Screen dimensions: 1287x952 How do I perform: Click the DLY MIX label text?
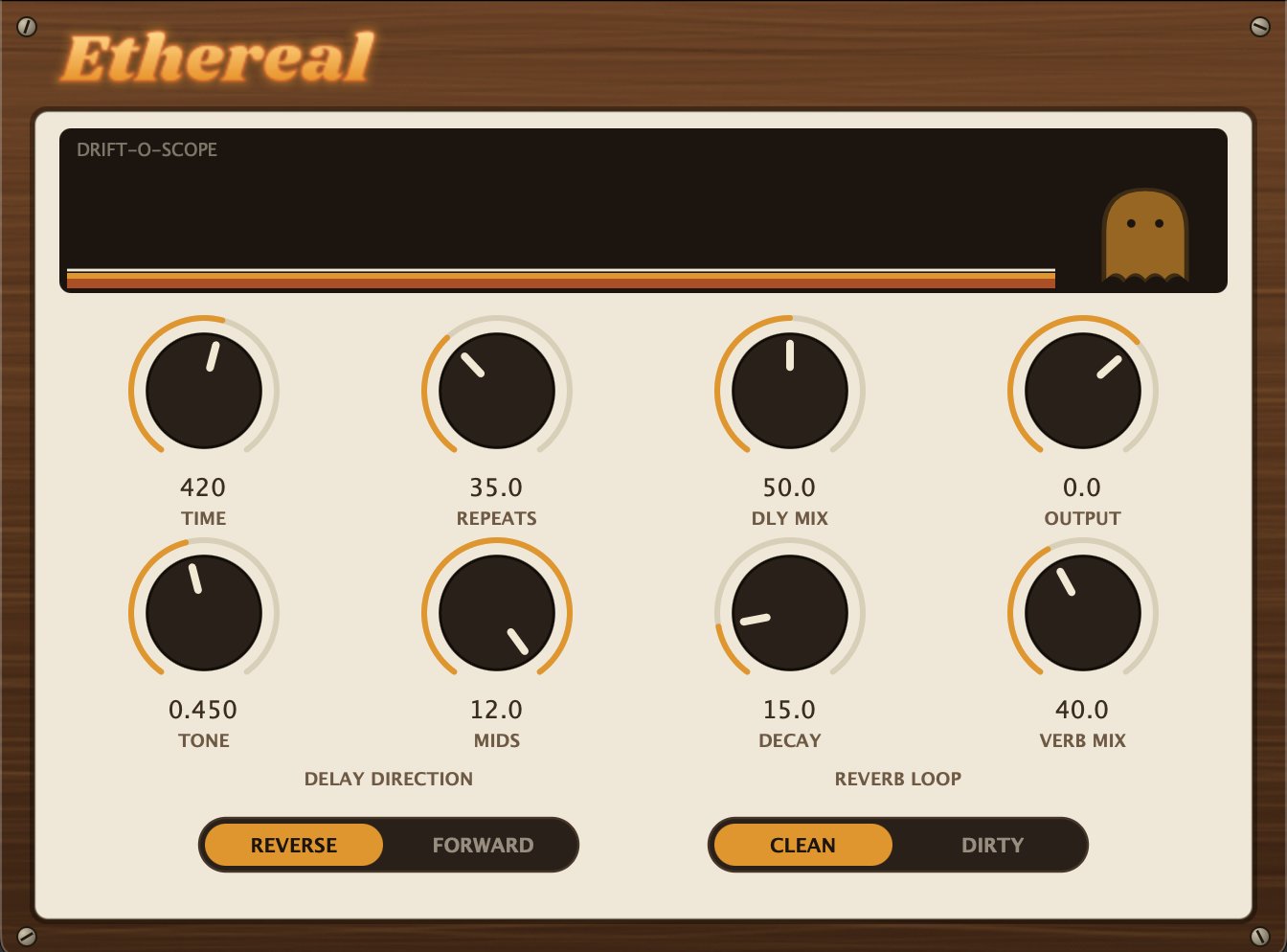(790, 518)
